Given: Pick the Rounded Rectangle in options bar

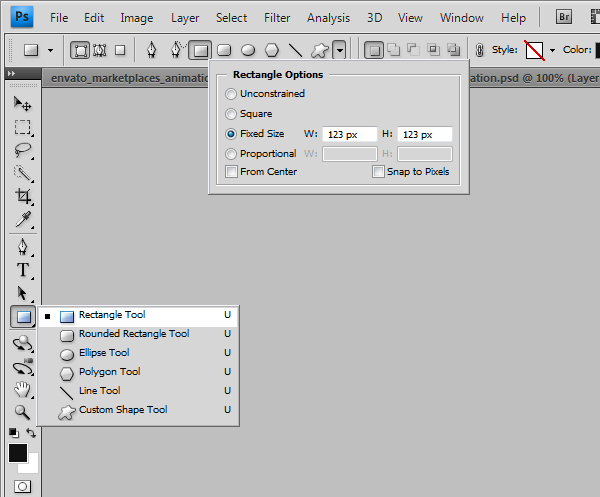Looking at the screenshot, I should click(x=224, y=50).
